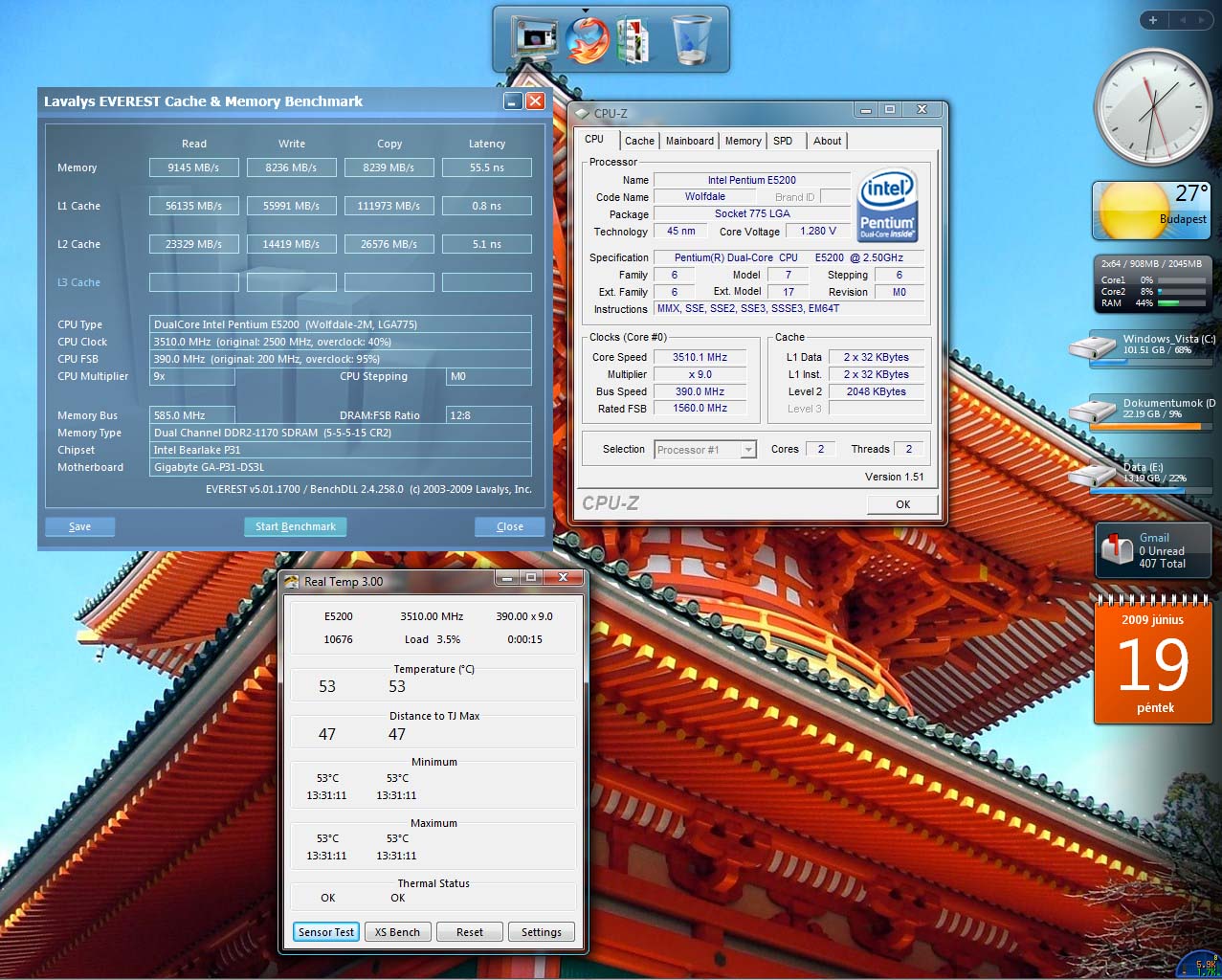Click Save in EVEREST benchmark

(x=80, y=526)
